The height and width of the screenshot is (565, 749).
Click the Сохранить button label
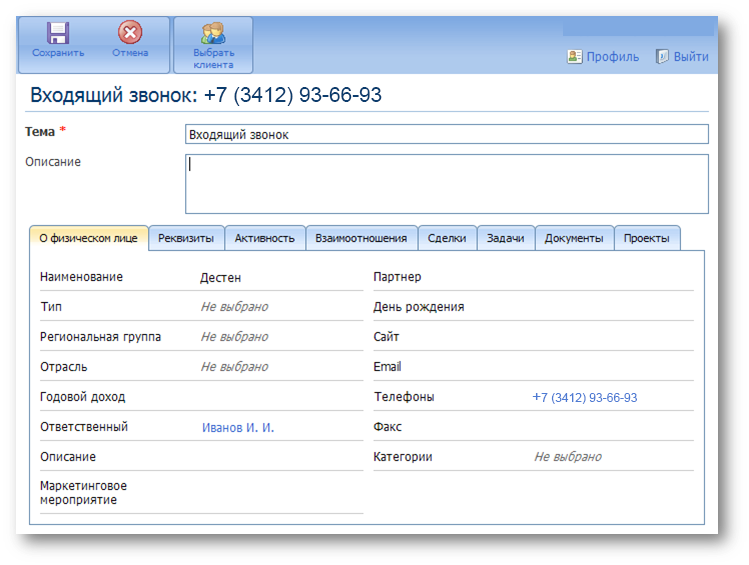coord(58,53)
